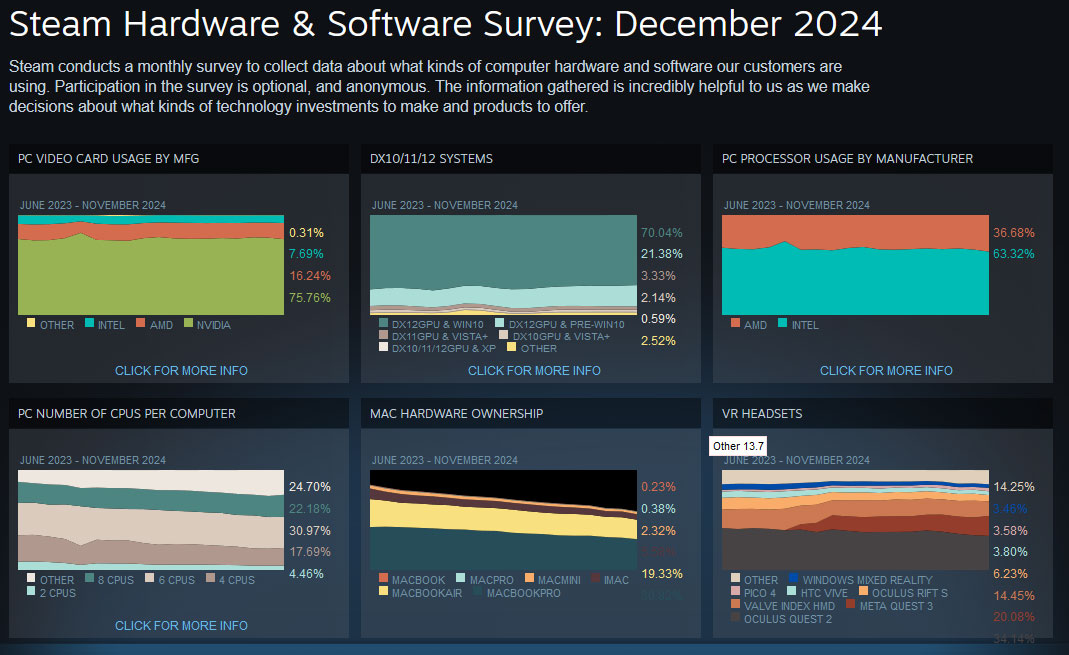Click the VR headsets area chart
The image size is (1069, 655).
tap(855, 520)
